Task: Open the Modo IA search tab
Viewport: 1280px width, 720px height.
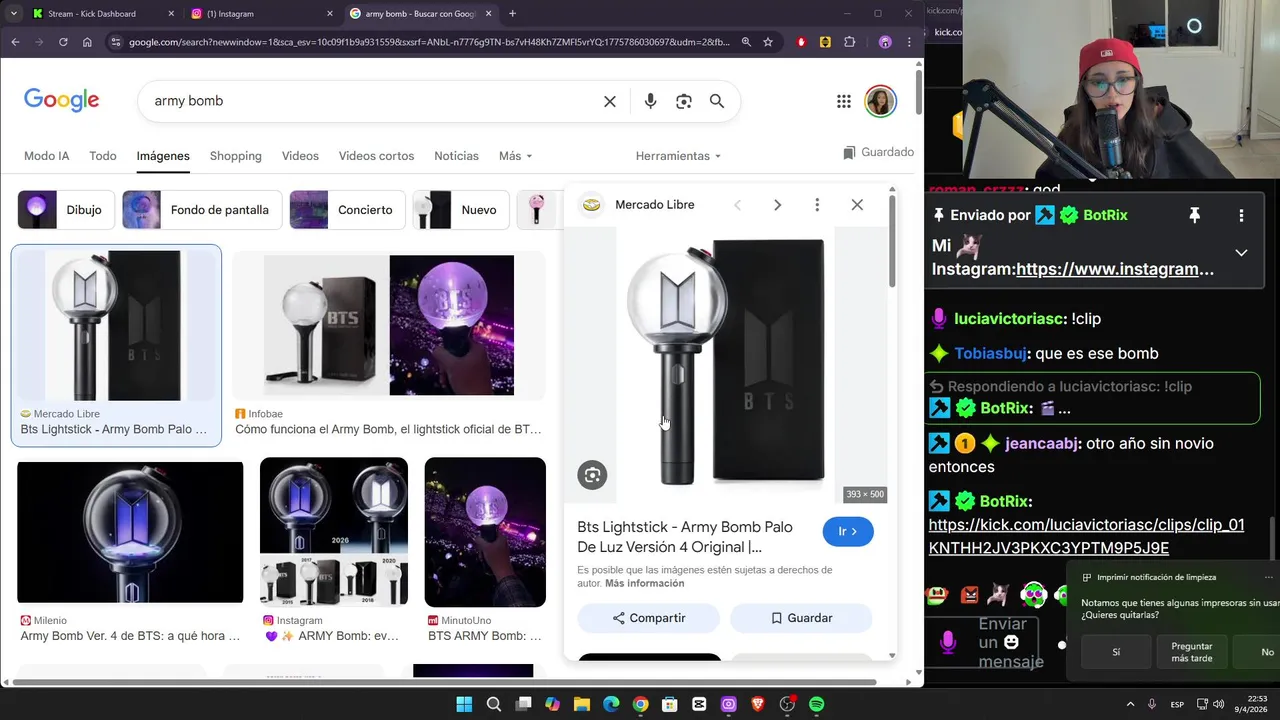Action: 47,156
